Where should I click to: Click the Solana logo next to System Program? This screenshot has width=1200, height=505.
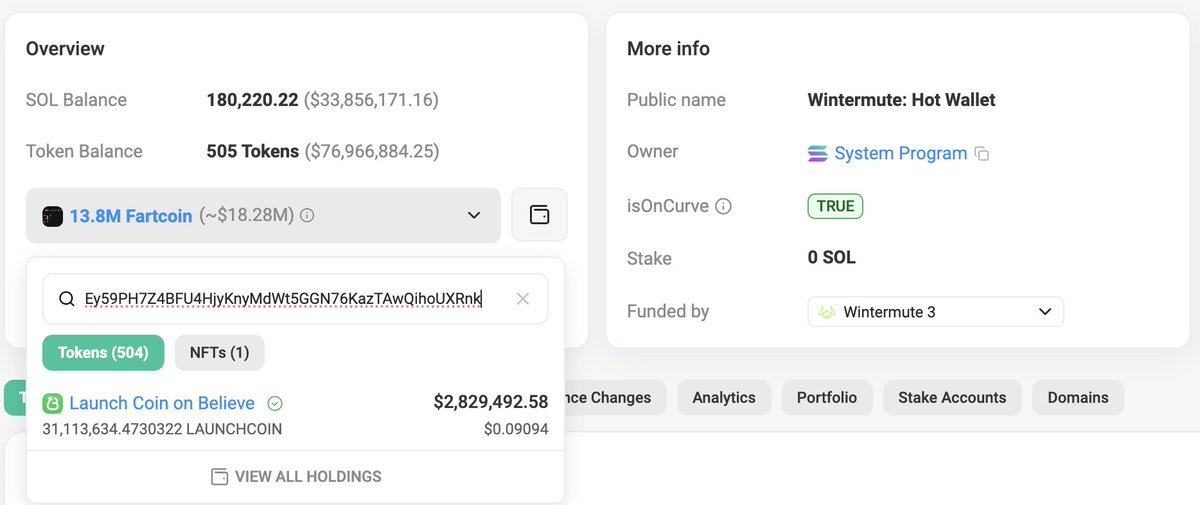pos(817,154)
